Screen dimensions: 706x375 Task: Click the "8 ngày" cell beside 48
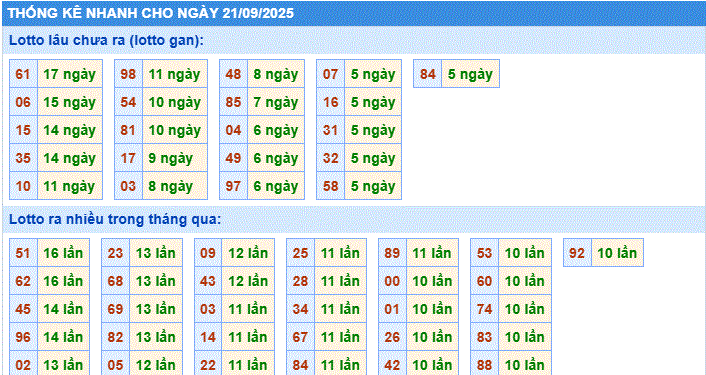coord(276,74)
